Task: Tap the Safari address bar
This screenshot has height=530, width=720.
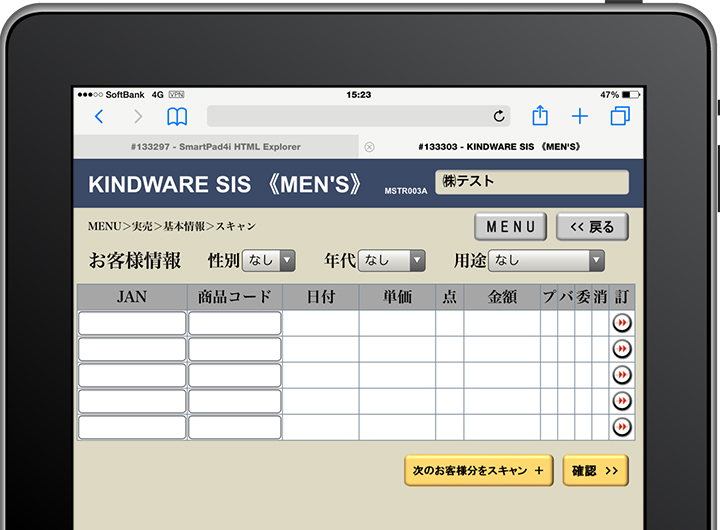Action: tap(359, 116)
